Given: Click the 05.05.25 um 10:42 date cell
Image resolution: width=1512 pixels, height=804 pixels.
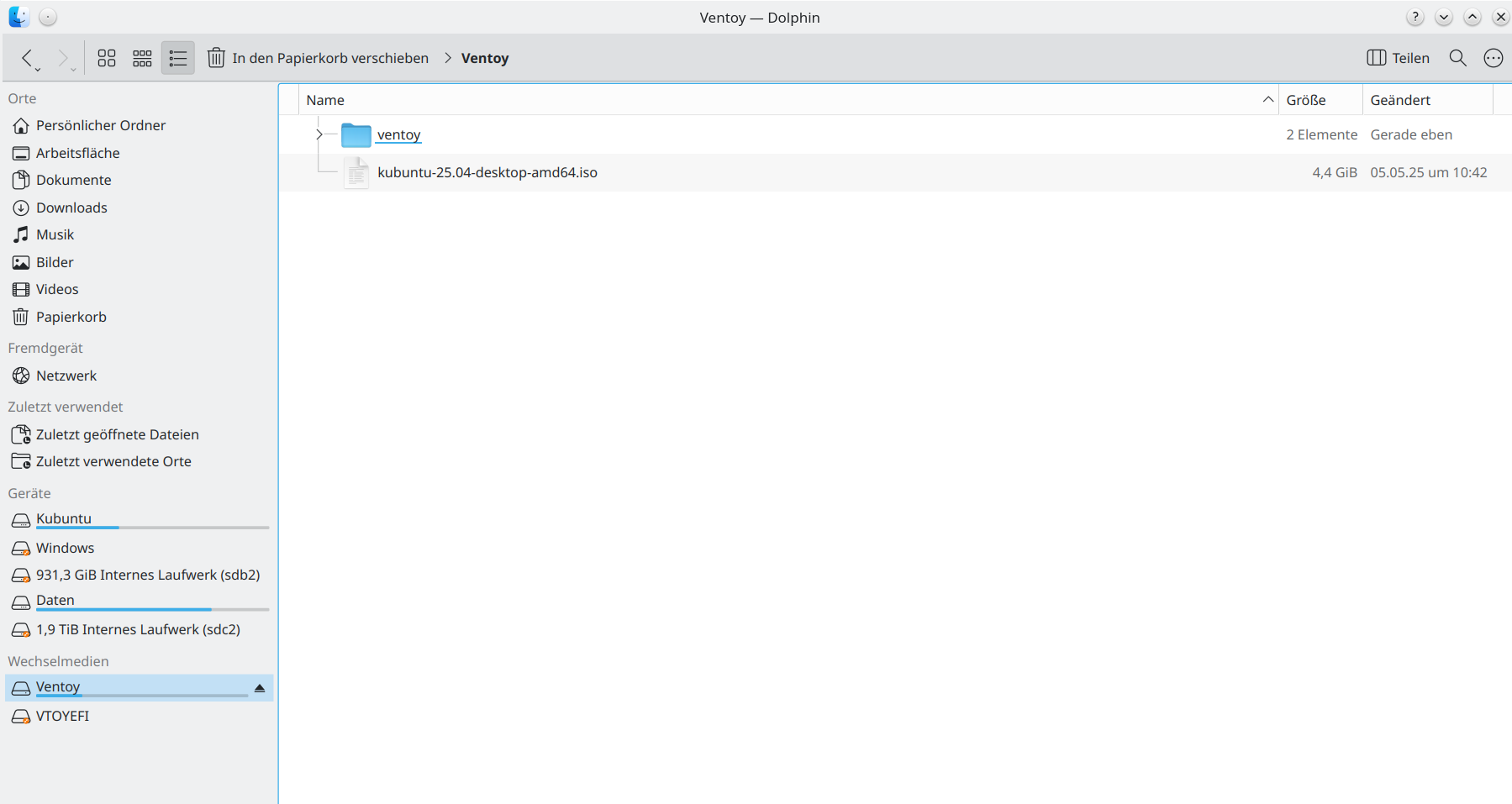Looking at the screenshot, I should [1429, 172].
